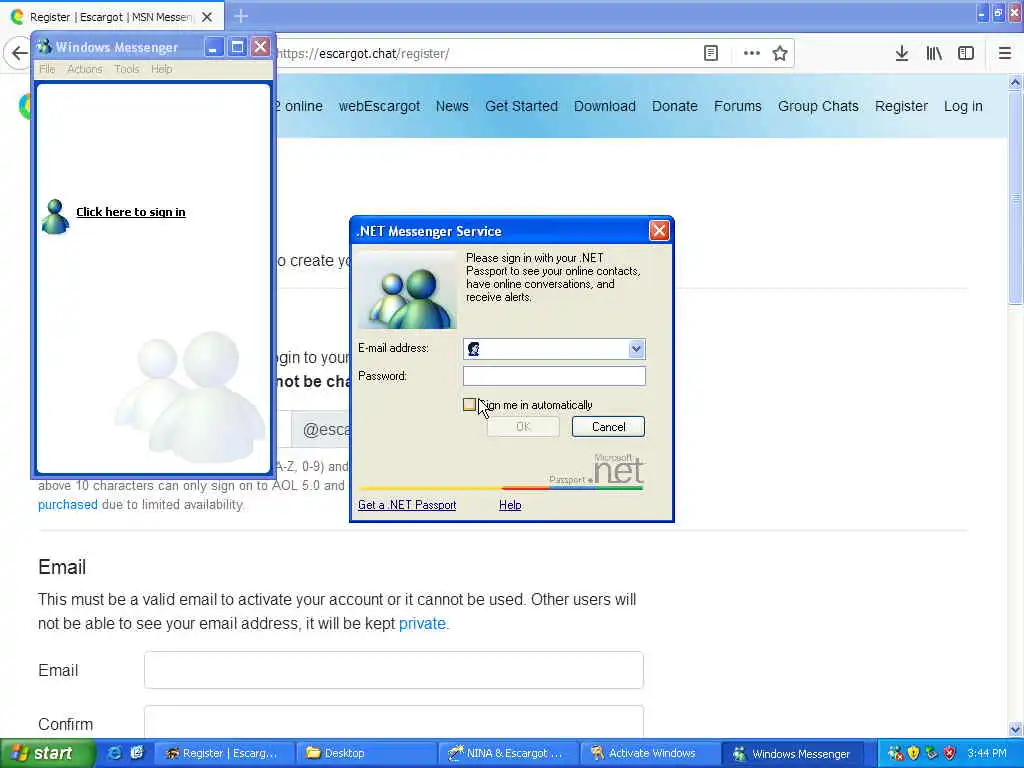Switch to Windows Messenger taskbar button
The width and height of the screenshot is (1024, 768).
coord(792,753)
